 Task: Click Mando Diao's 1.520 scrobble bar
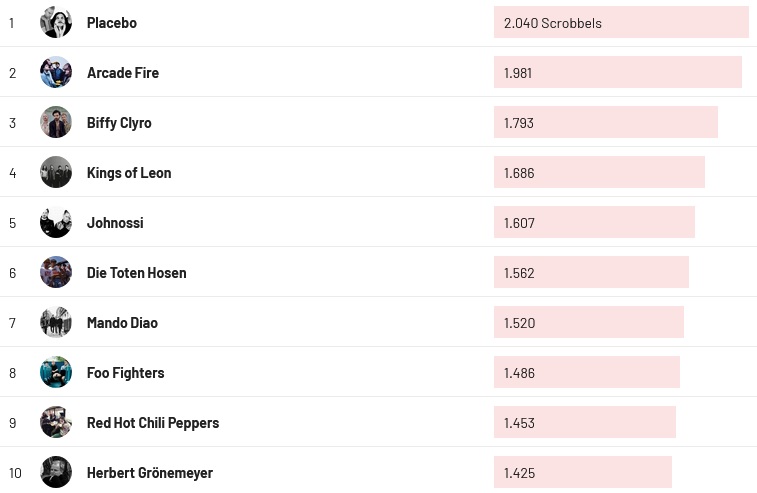click(588, 323)
